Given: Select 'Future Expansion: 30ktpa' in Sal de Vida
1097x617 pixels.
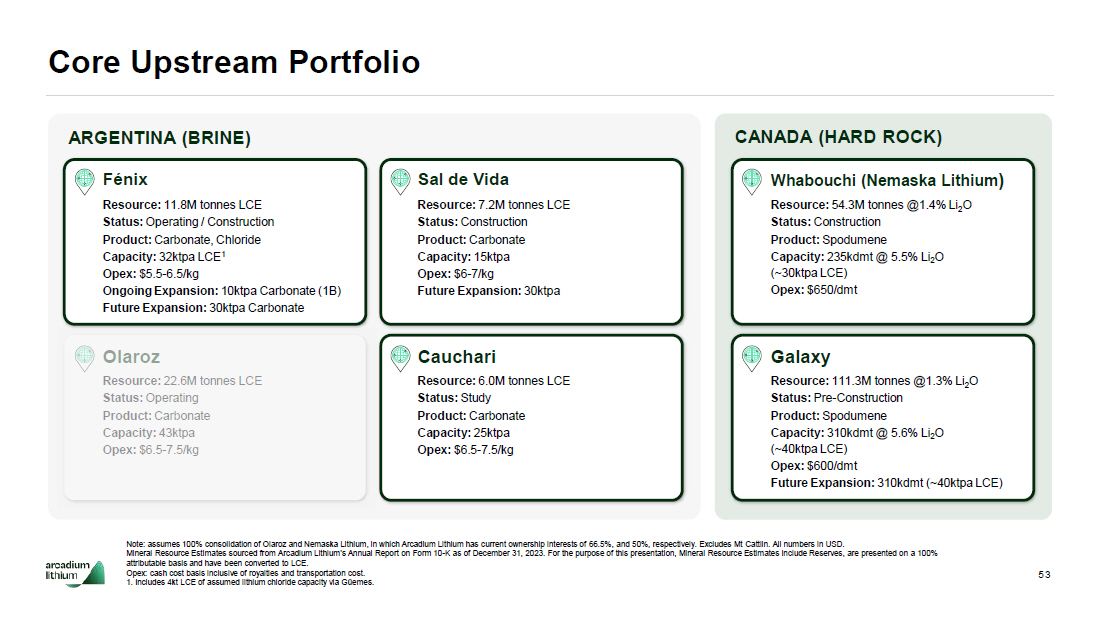Looking at the screenshot, I should (489, 290).
